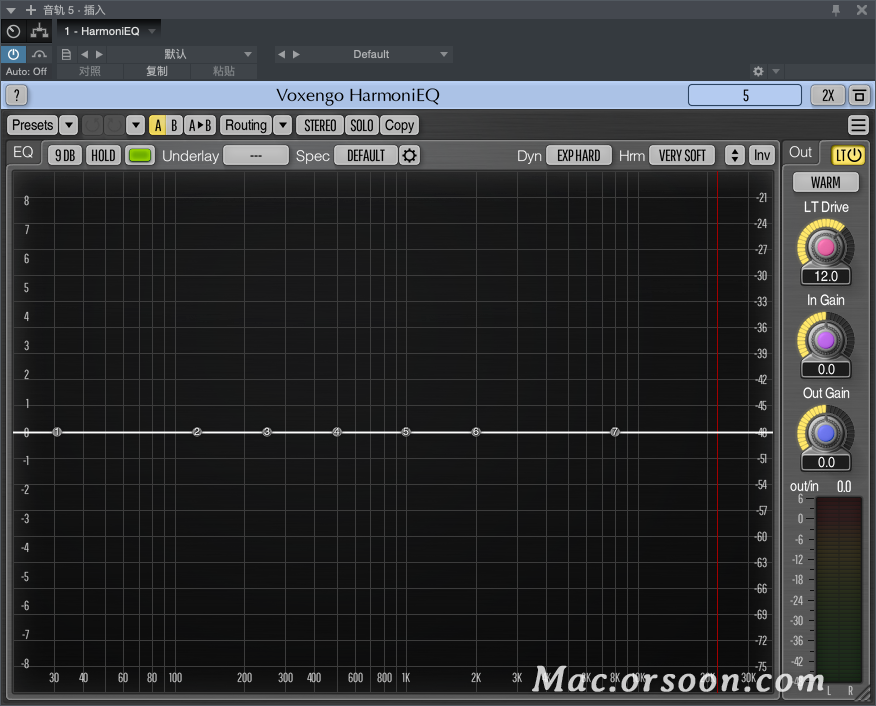Open the spectrum settings gear icon
876x706 pixels.
click(x=409, y=155)
